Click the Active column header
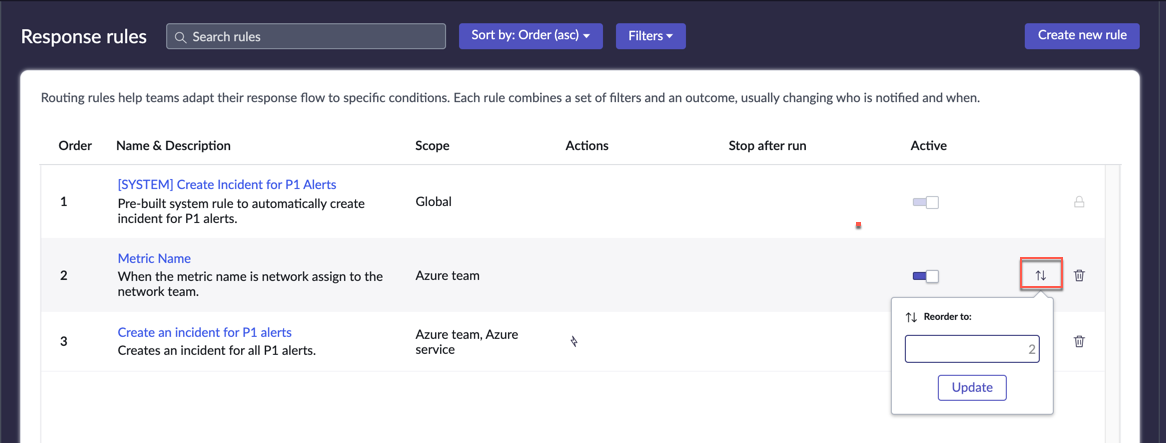1166x443 pixels. click(928, 145)
